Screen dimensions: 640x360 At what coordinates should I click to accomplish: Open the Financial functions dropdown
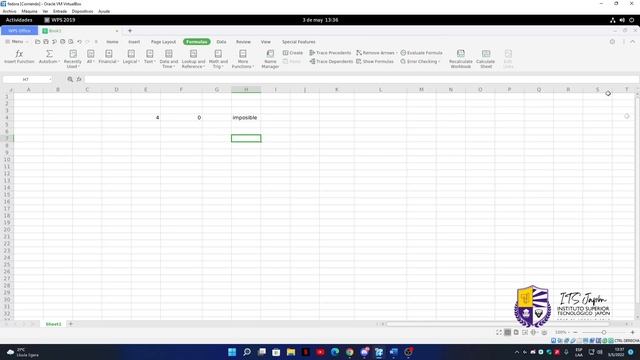tap(109, 57)
